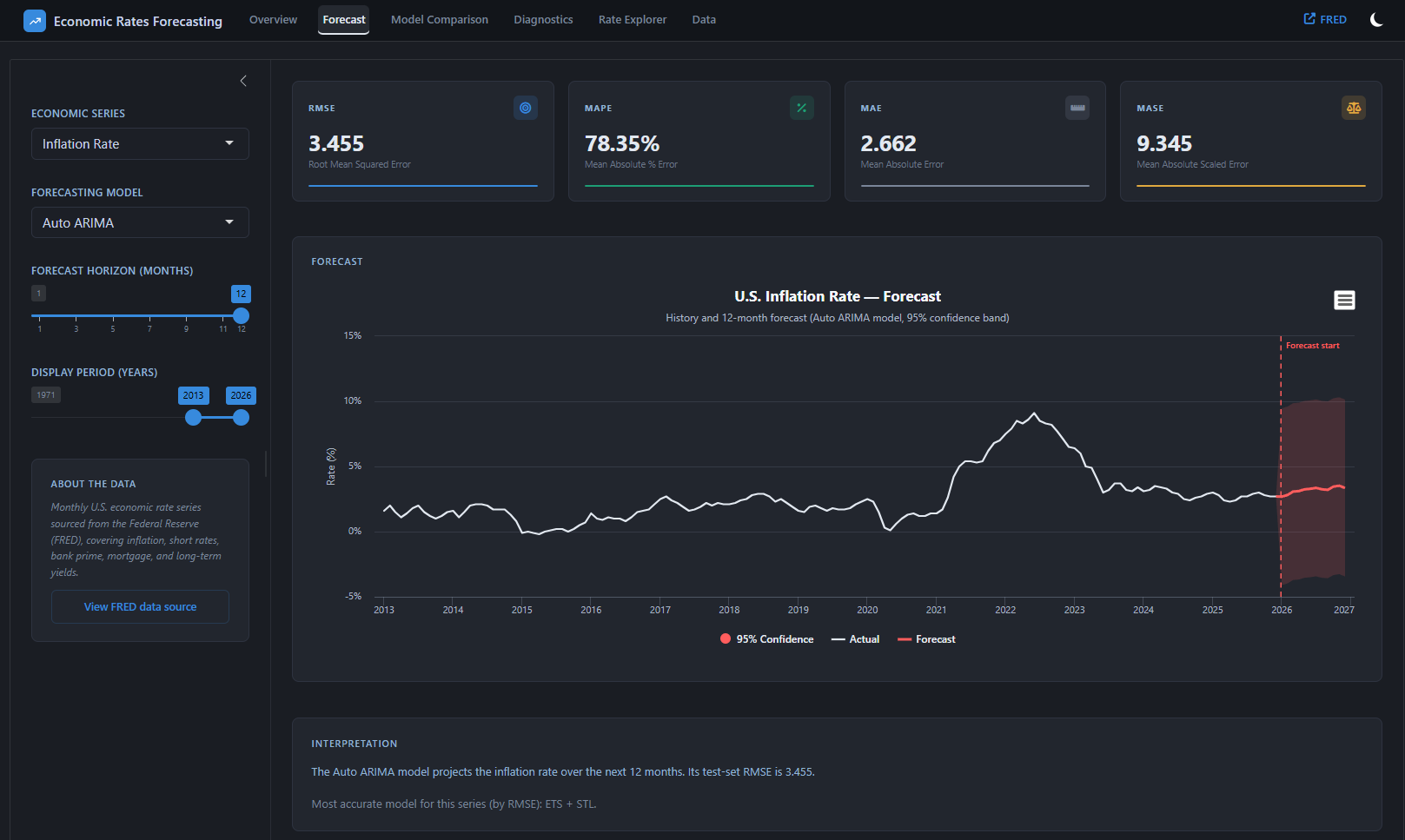Click the MAE ruler icon
The image size is (1405, 840).
1077,108
